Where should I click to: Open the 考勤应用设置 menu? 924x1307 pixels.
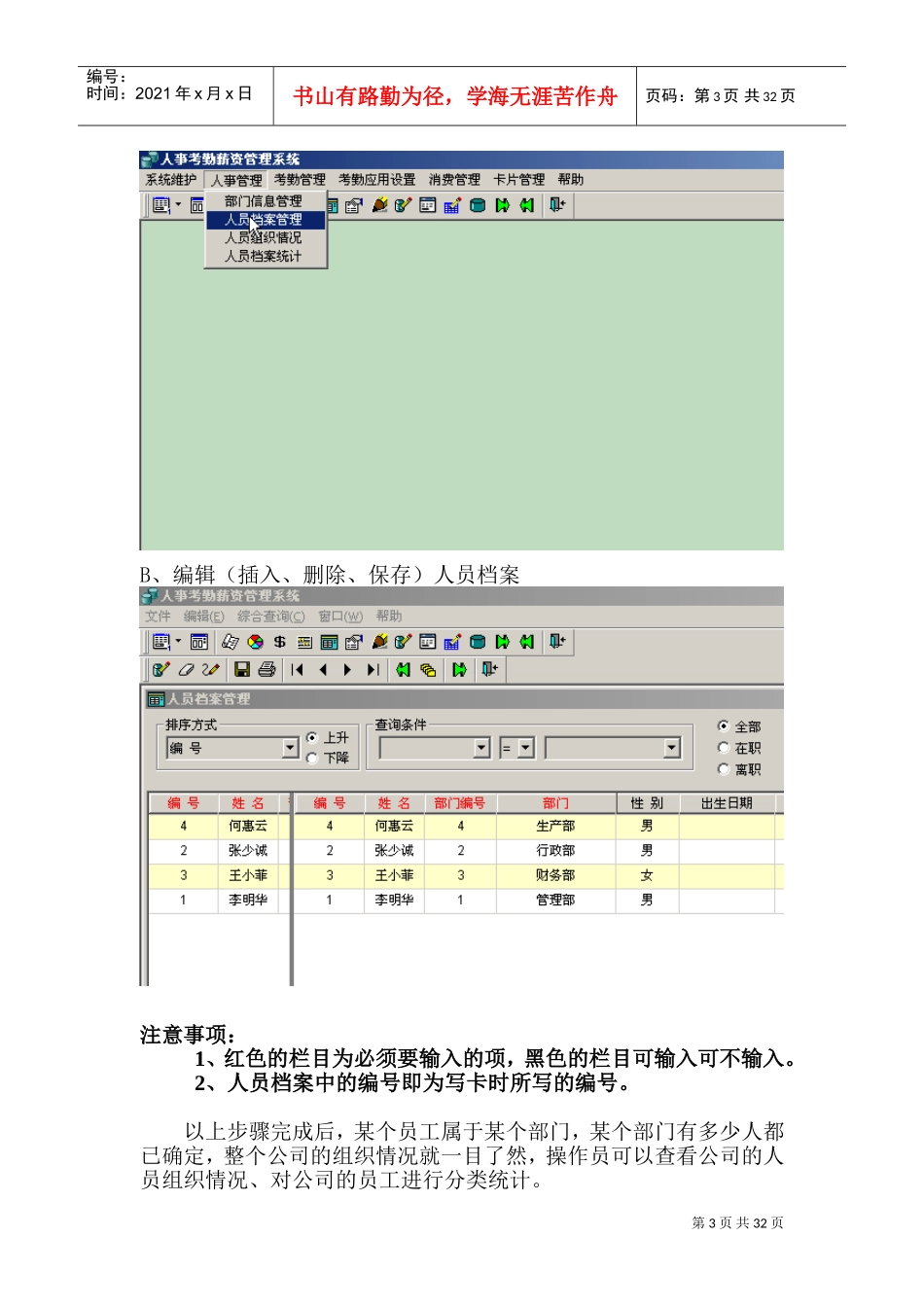[377, 180]
